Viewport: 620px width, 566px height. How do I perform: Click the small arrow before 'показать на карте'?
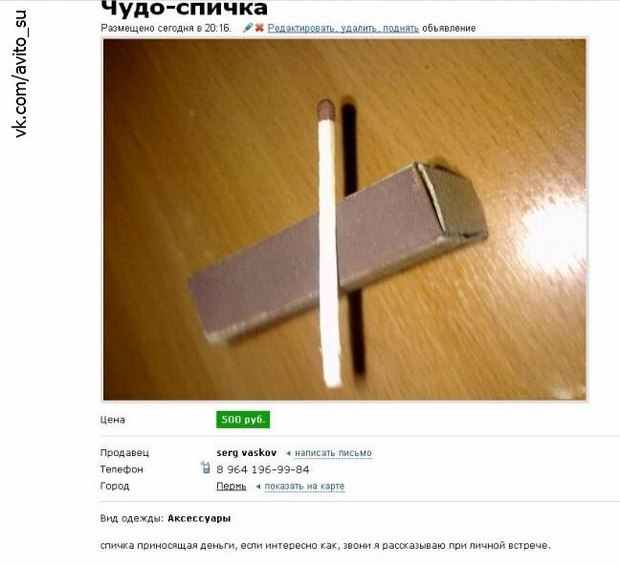[258, 486]
